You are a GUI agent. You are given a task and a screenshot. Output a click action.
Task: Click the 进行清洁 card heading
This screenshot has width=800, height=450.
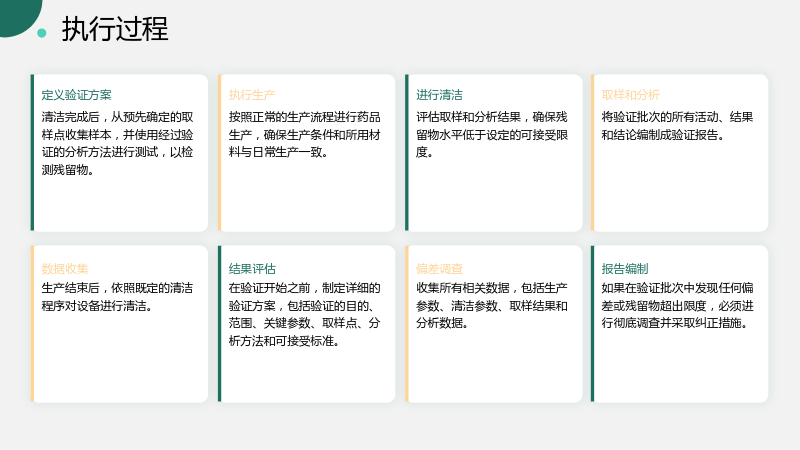[x=439, y=95]
